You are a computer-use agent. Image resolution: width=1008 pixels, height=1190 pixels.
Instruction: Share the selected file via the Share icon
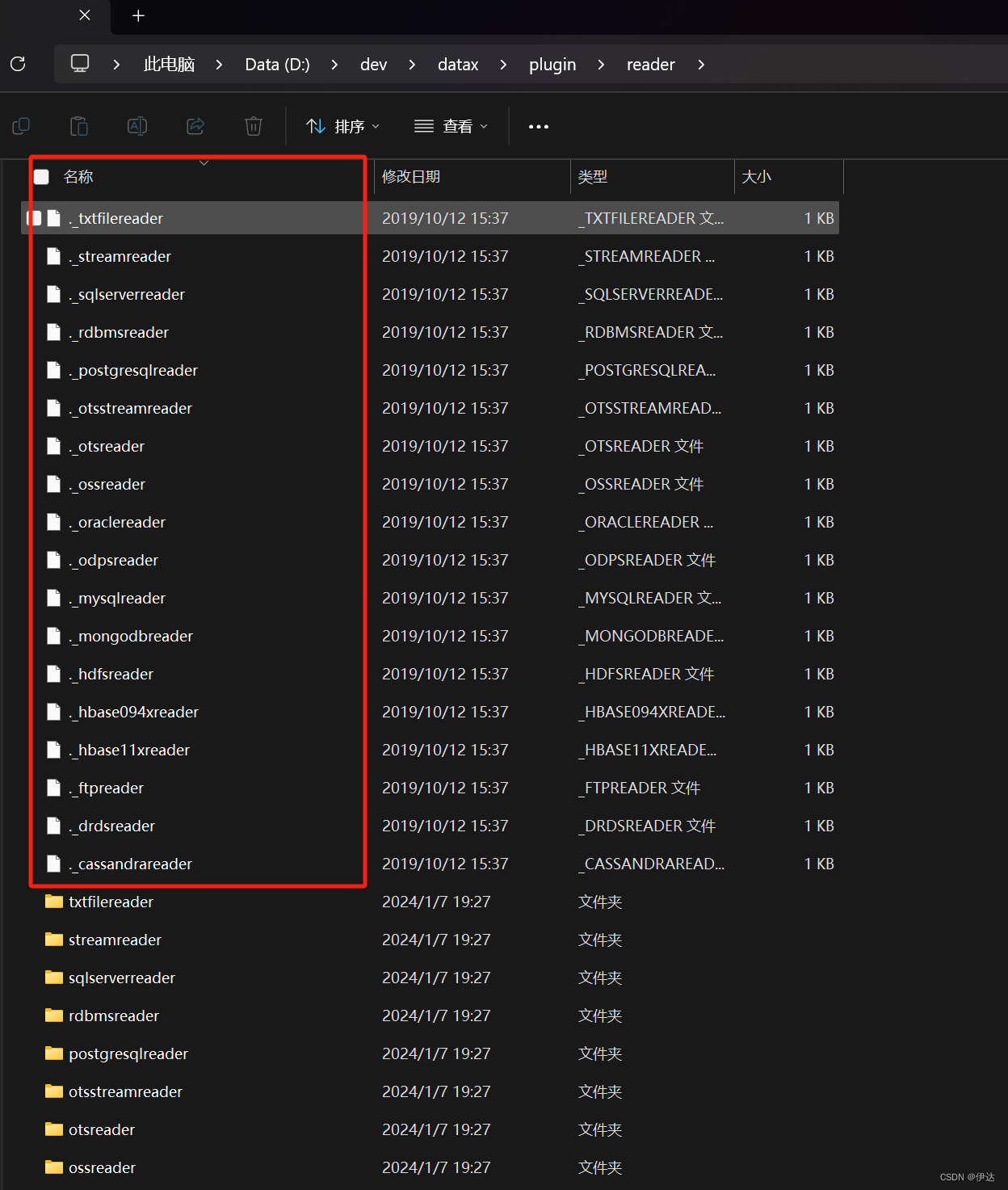pos(195,126)
